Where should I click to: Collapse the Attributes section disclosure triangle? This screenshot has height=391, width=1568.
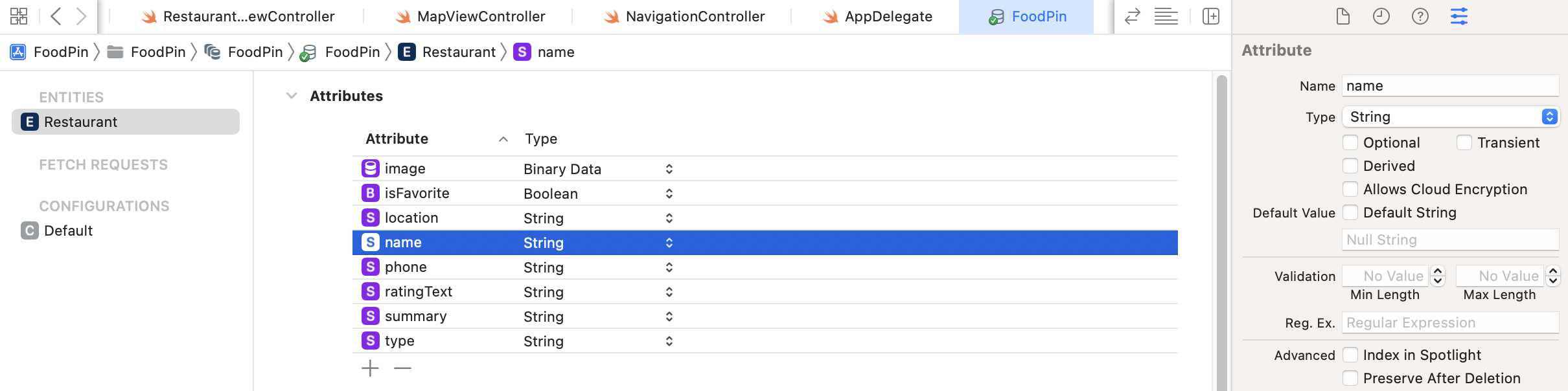(290, 96)
